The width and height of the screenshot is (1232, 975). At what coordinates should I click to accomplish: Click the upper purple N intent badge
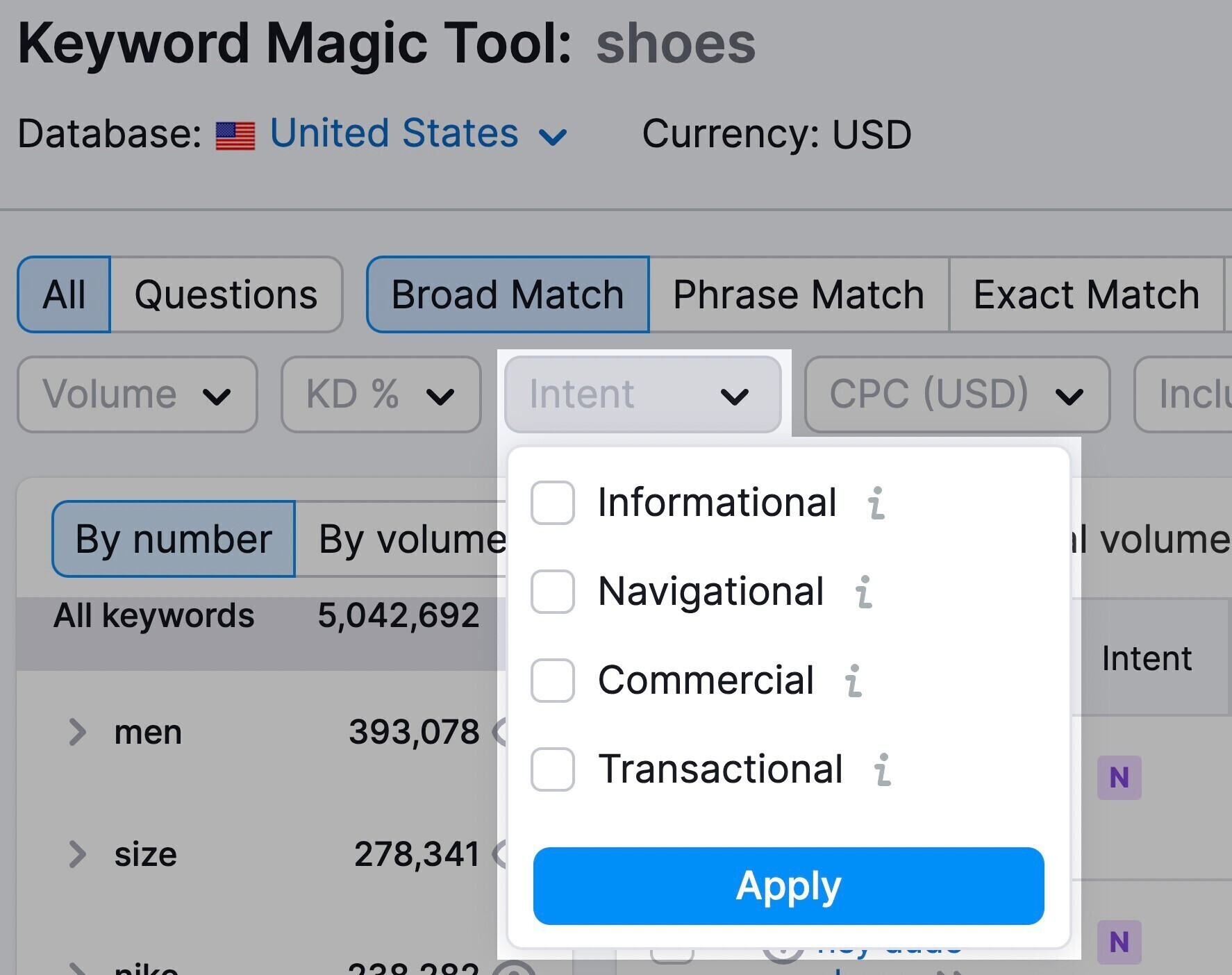click(x=1119, y=778)
